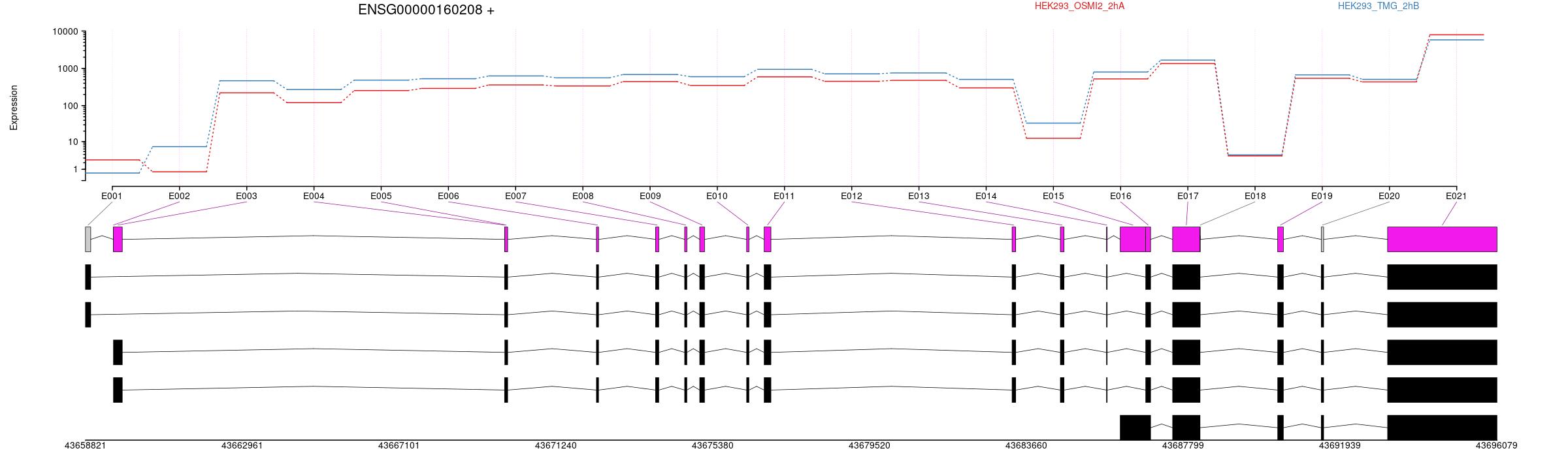Image resolution: width=1568 pixels, height=457 pixels.
Task: Click genomic coordinate 43679520
Action: (869, 446)
